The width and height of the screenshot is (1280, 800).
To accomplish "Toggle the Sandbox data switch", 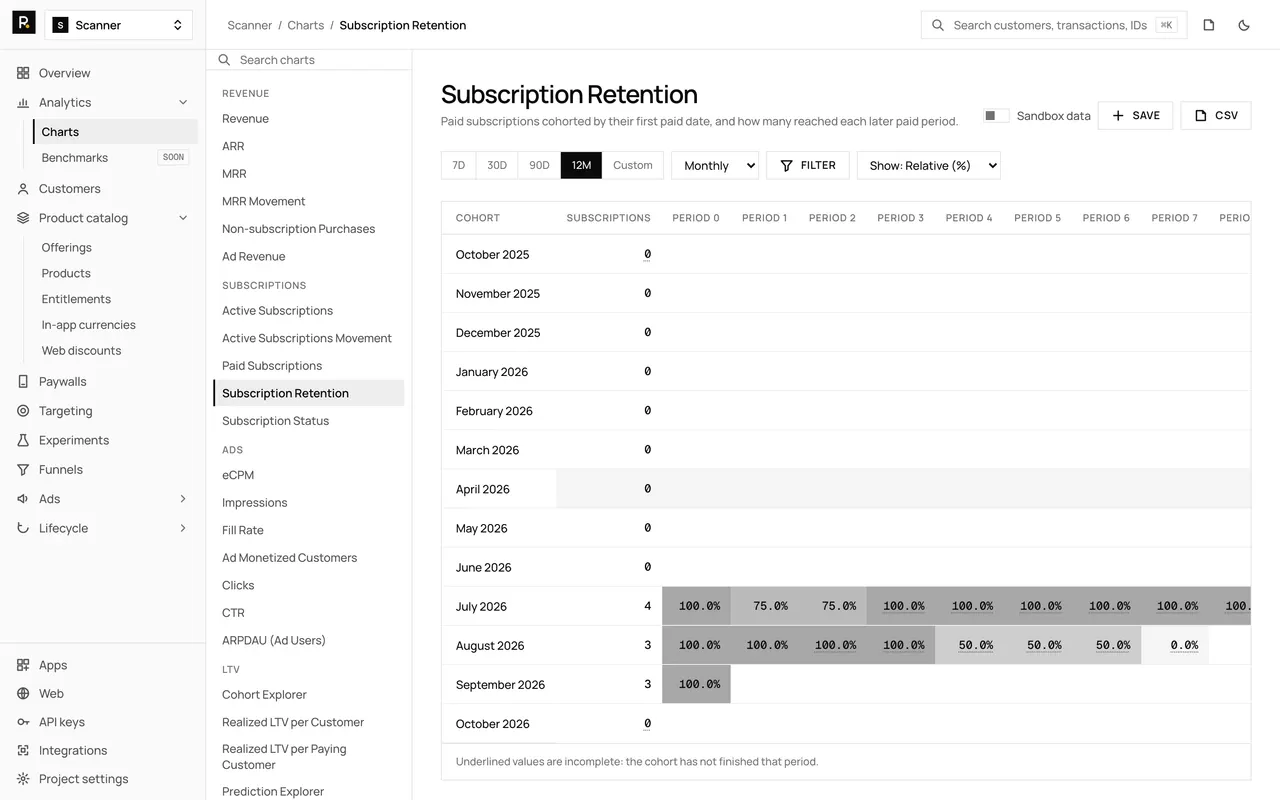I will click(996, 116).
